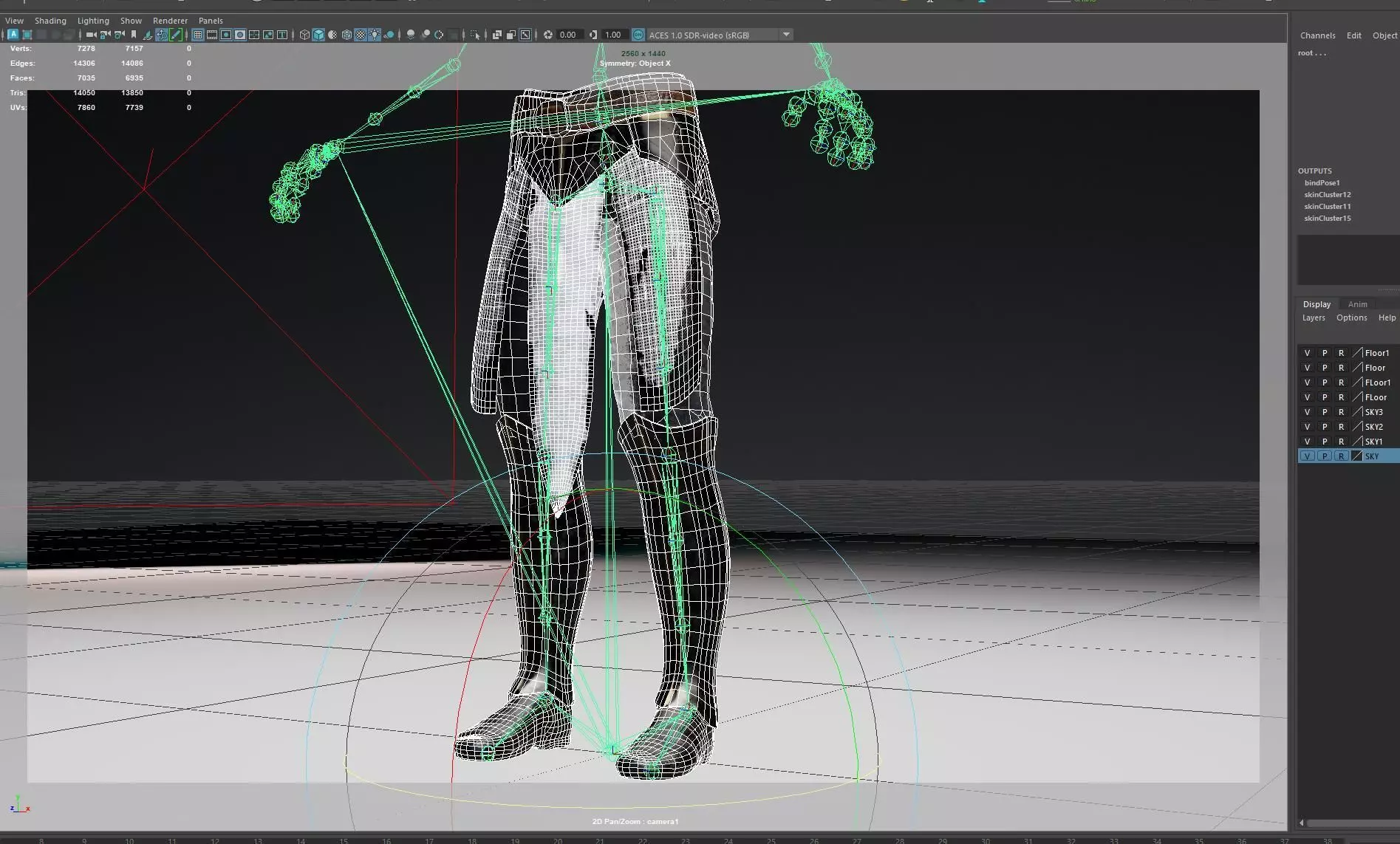Viewport: 1400px width, 844px height.
Task: Toggle the Motion Blur icon
Action: click(425, 35)
